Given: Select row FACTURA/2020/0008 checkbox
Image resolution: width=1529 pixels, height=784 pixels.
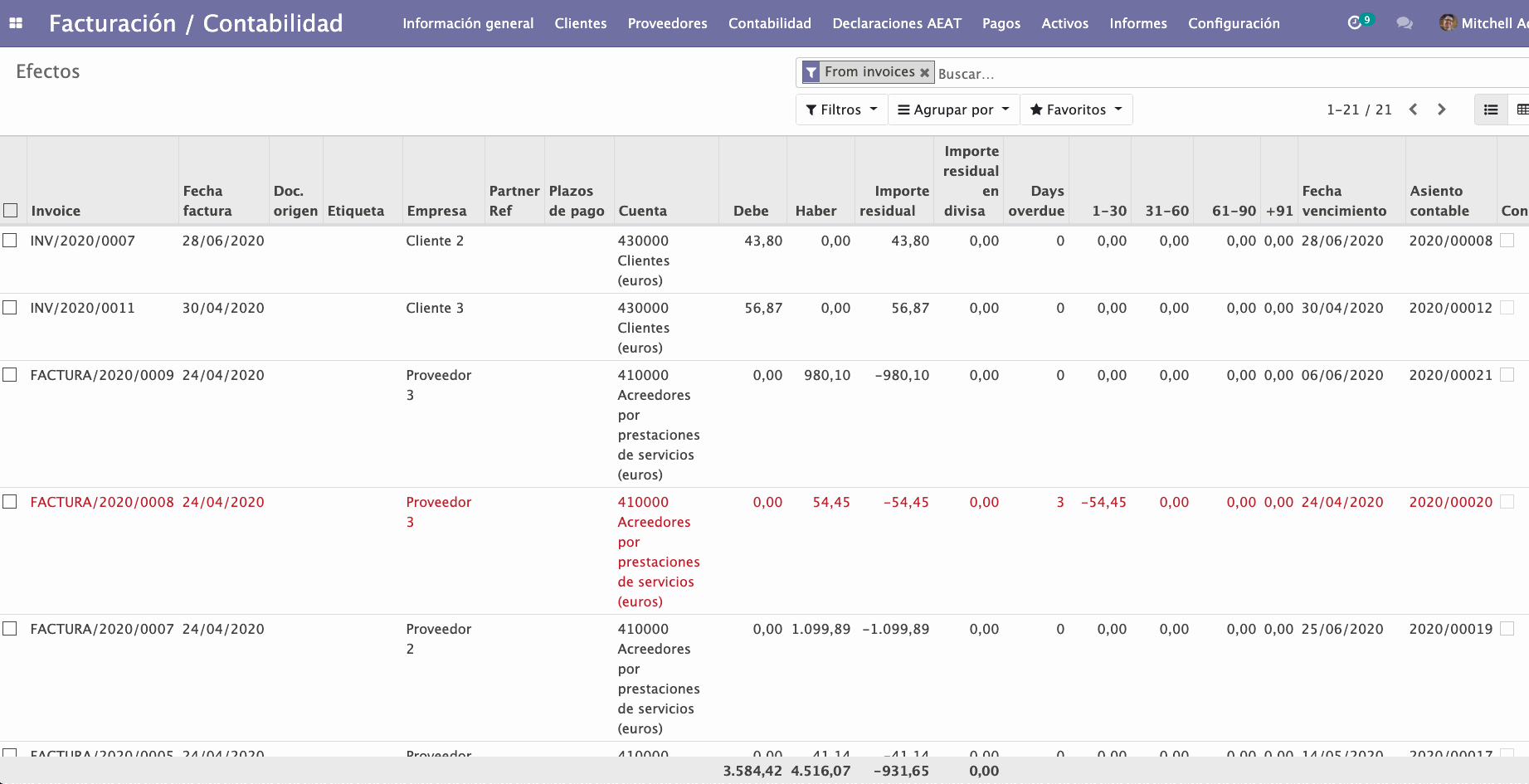Looking at the screenshot, I should (10, 501).
